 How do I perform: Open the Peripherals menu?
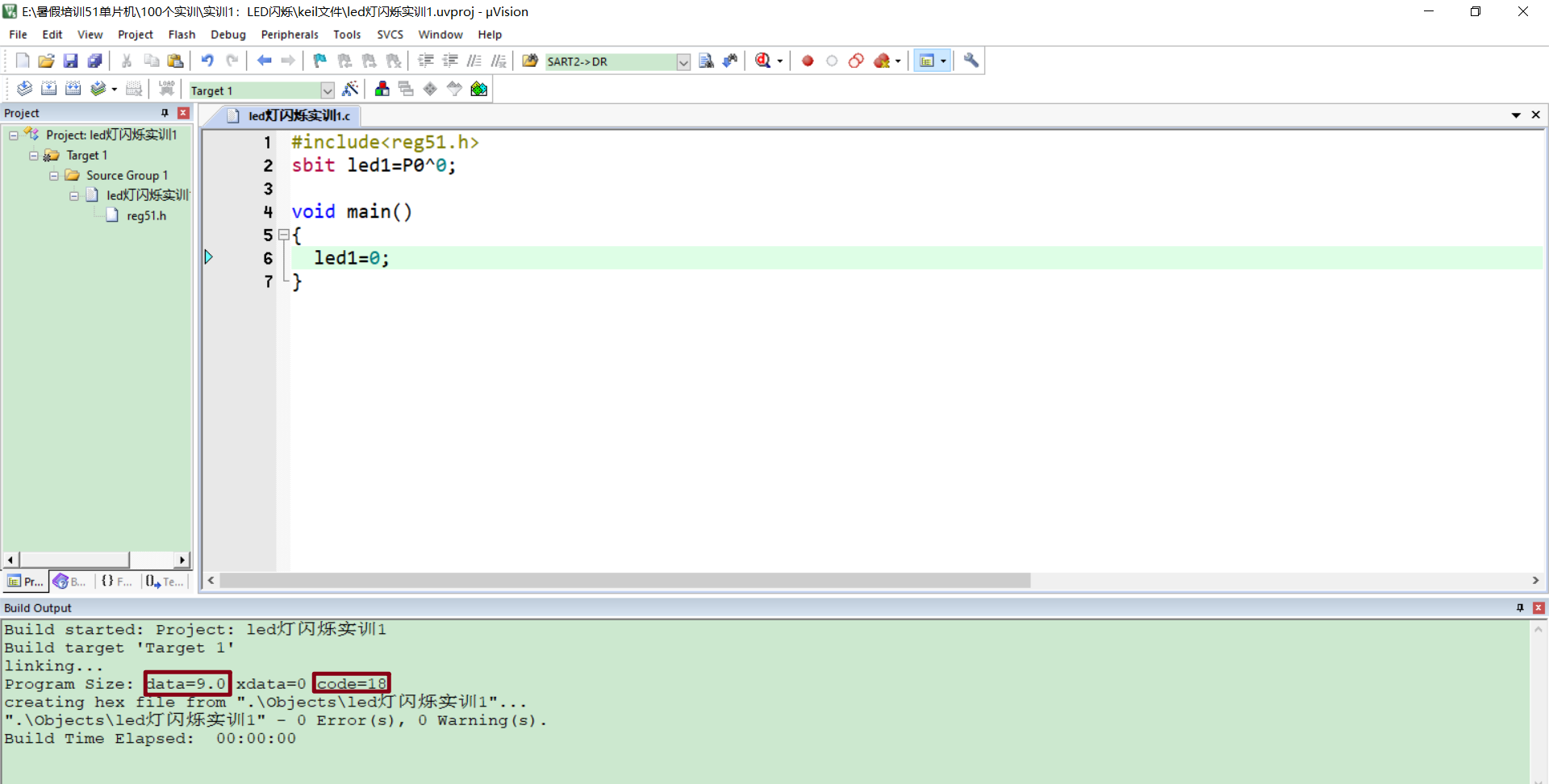289,34
